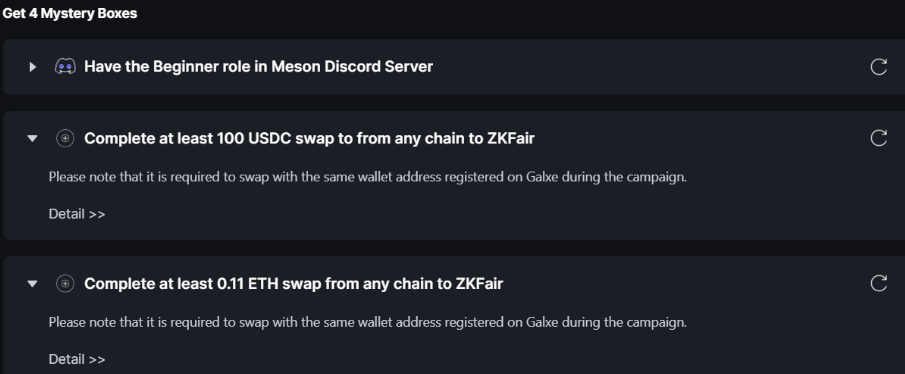The image size is (905, 374).
Task: Collapse the 0.11 ETH swap task
Action: tap(32, 283)
